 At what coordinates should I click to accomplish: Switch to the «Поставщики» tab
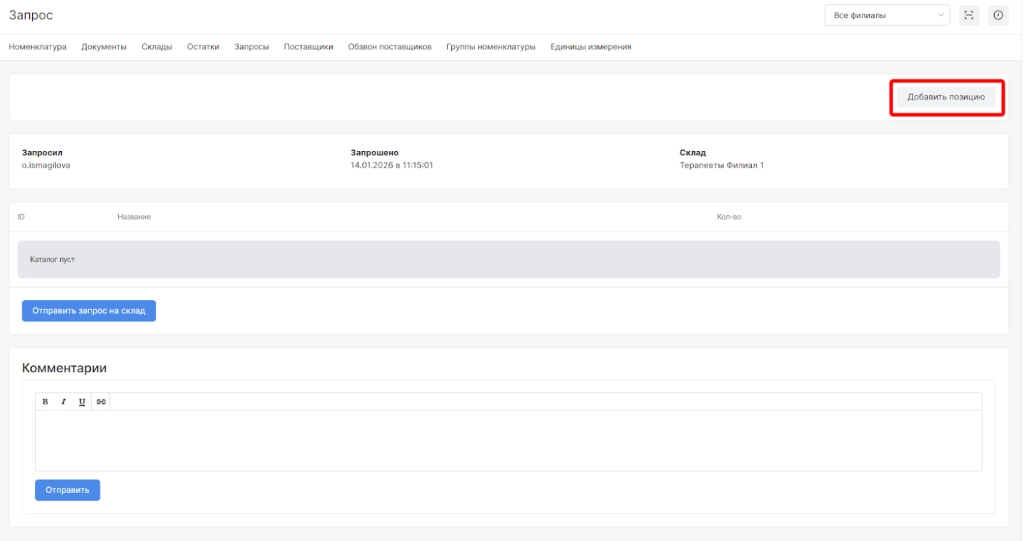tap(308, 47)
